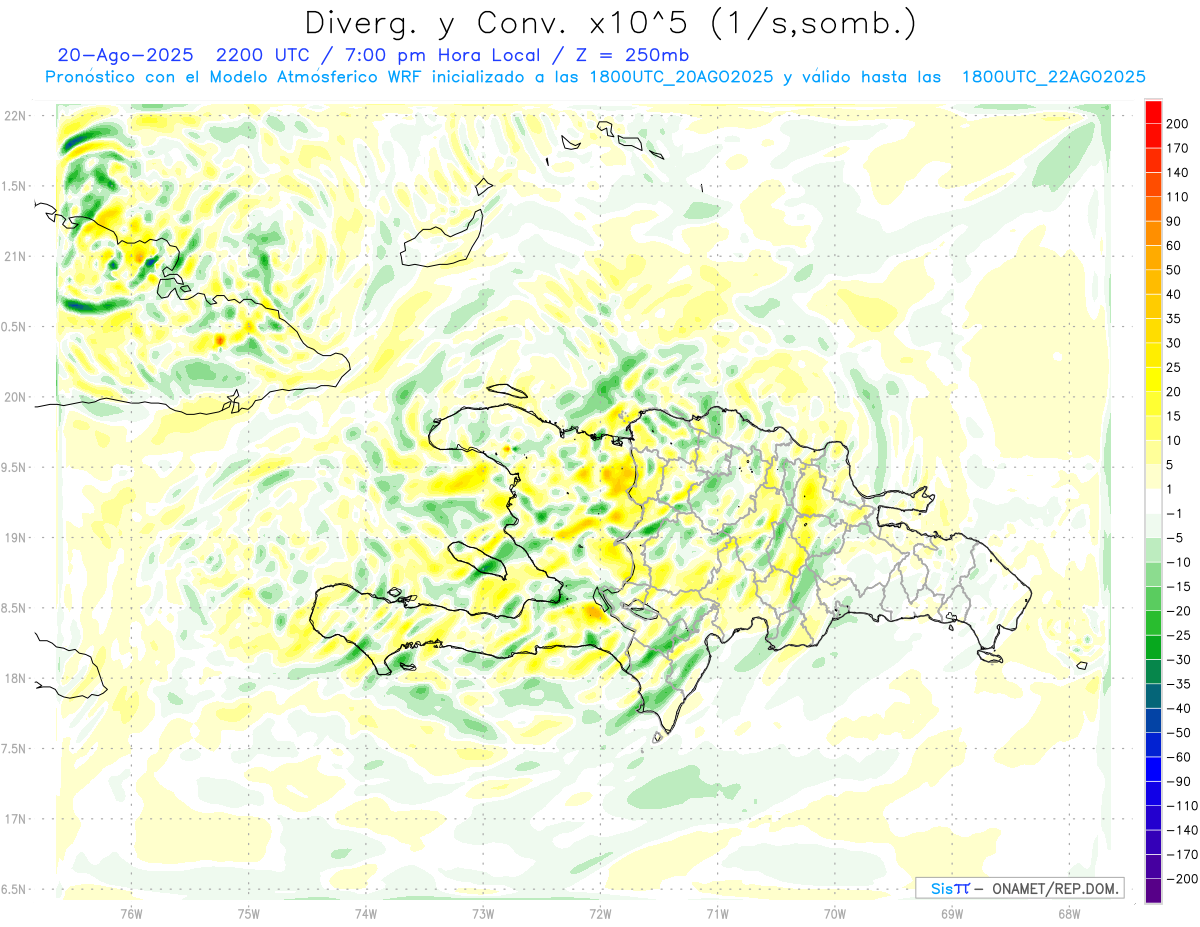Click the positive '60' colorbar value

1174,246
